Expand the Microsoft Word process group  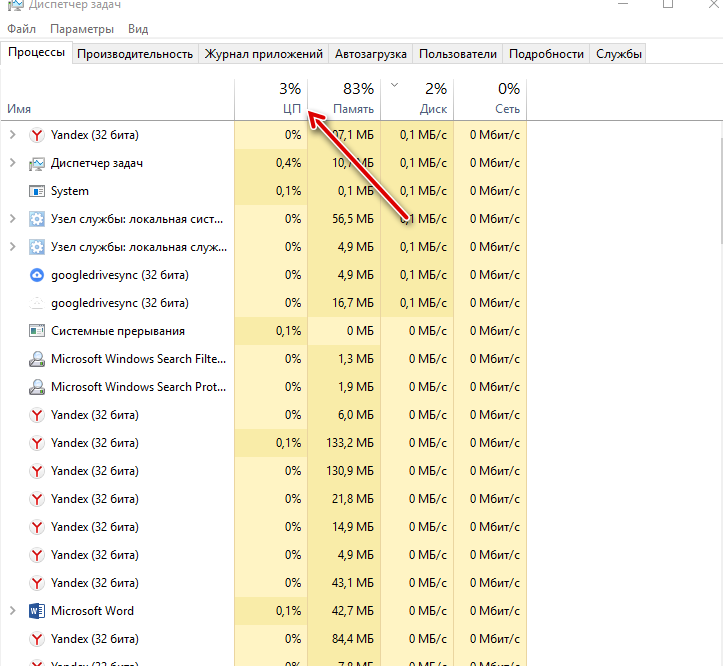13,611
